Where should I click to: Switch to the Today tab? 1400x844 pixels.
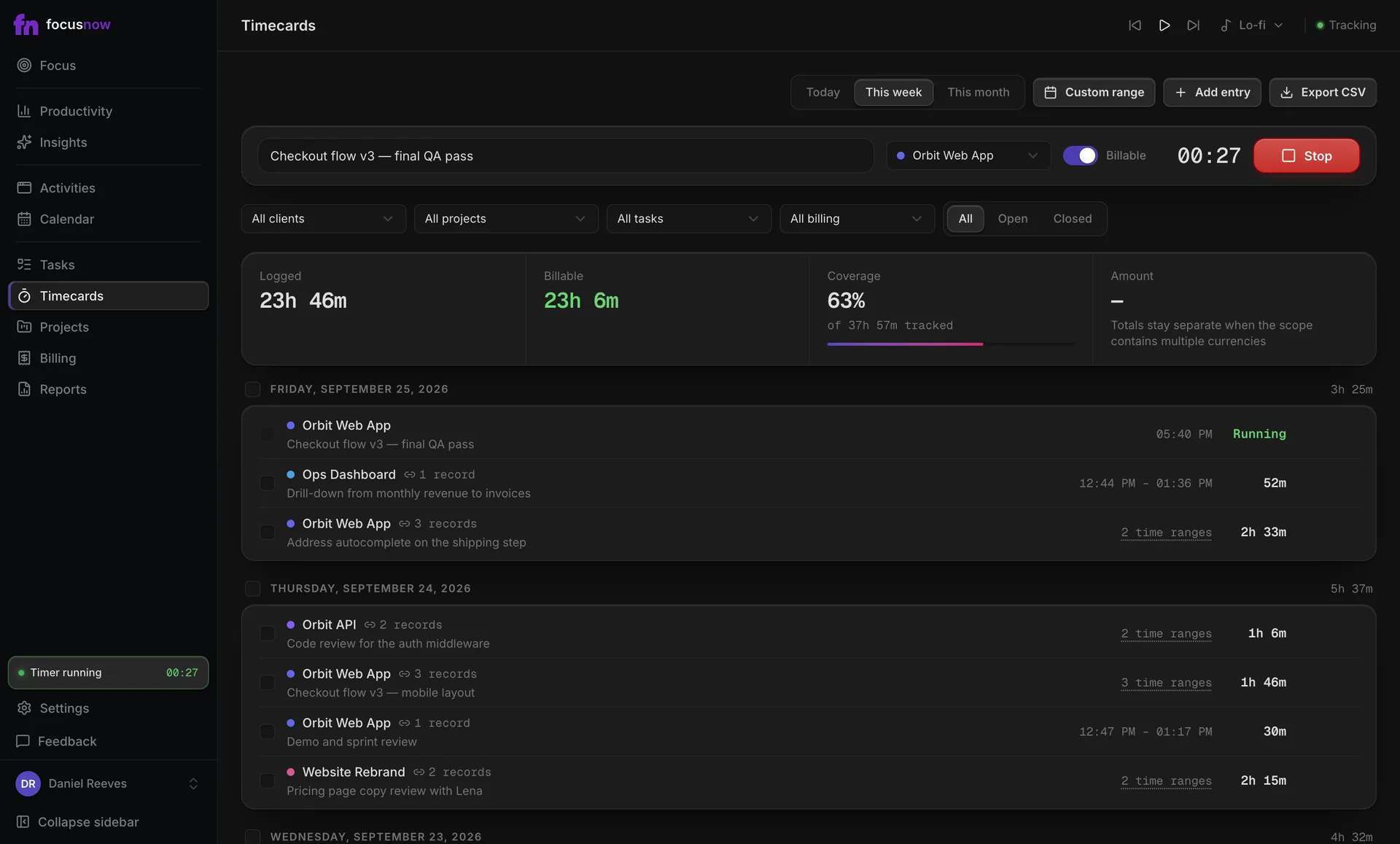822,92
